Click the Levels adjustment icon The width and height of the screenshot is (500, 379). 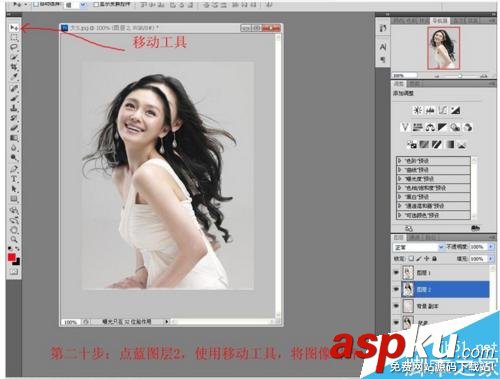pyautogui.click(x=430, y=110)
